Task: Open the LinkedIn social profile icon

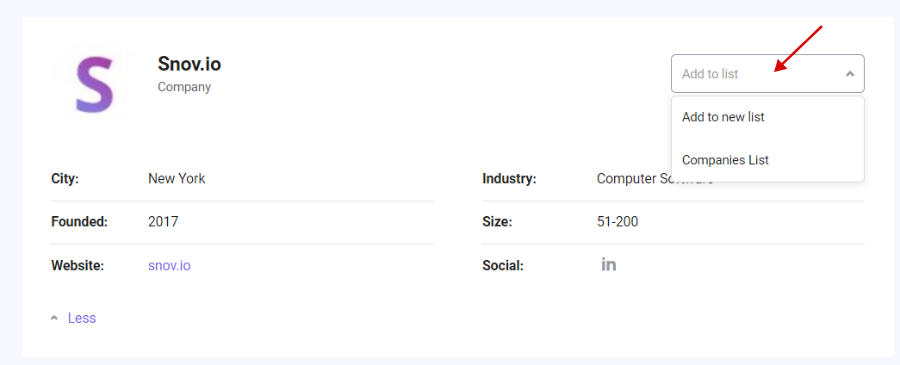Action: [608, 265]
